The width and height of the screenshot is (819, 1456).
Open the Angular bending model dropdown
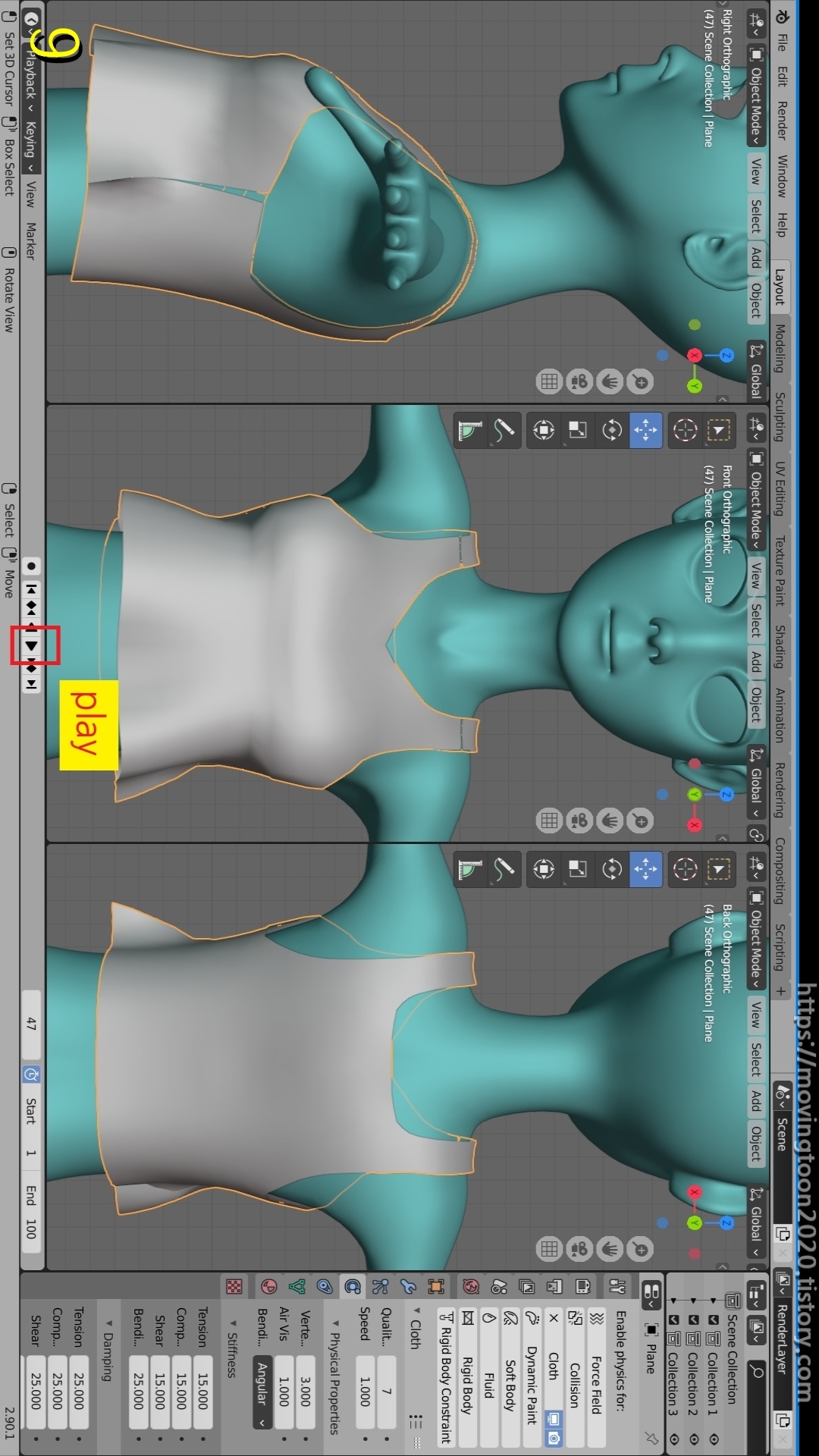click(x=262, y=1392)
